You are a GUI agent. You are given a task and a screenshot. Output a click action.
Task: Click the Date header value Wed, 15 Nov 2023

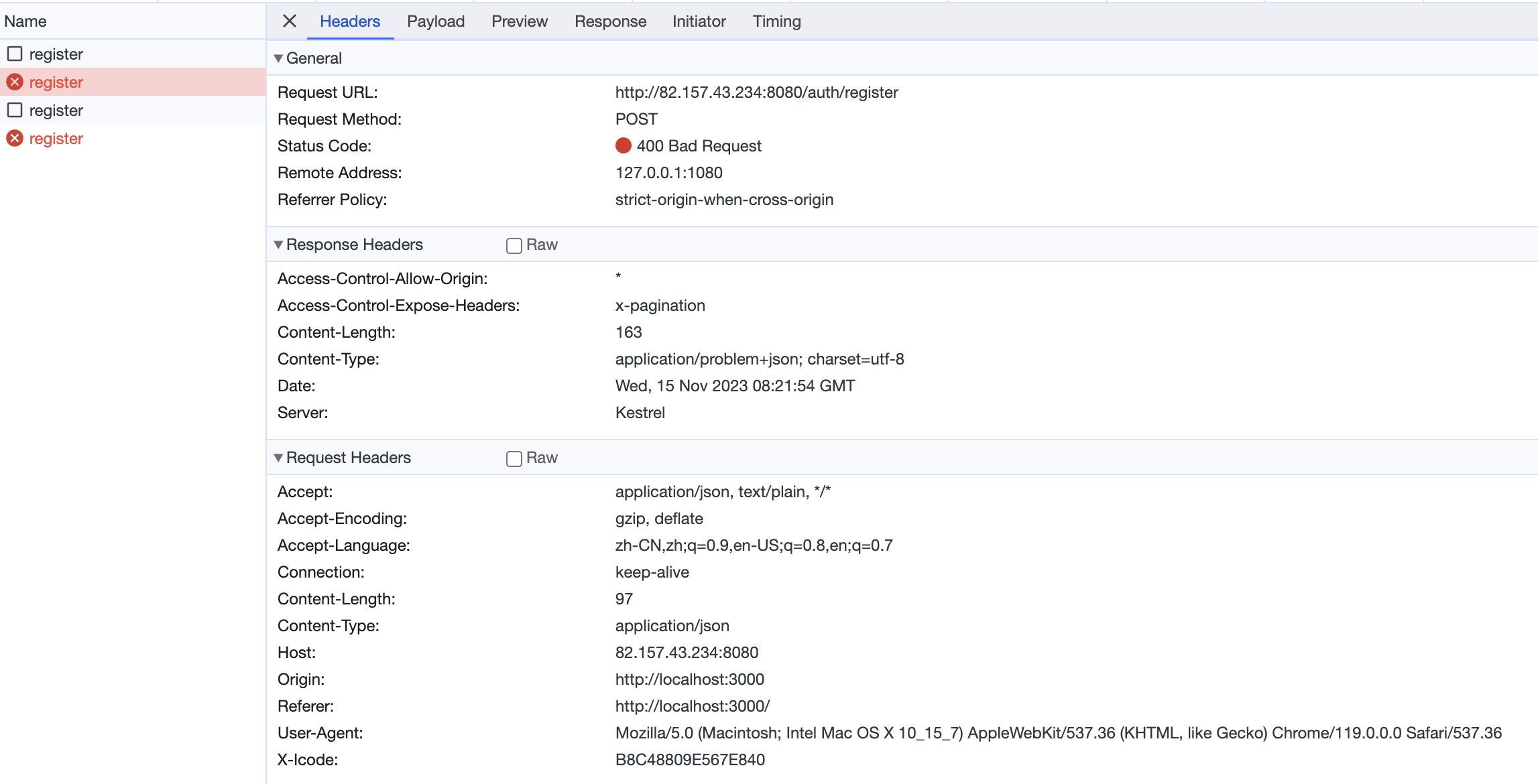[735, 386]
